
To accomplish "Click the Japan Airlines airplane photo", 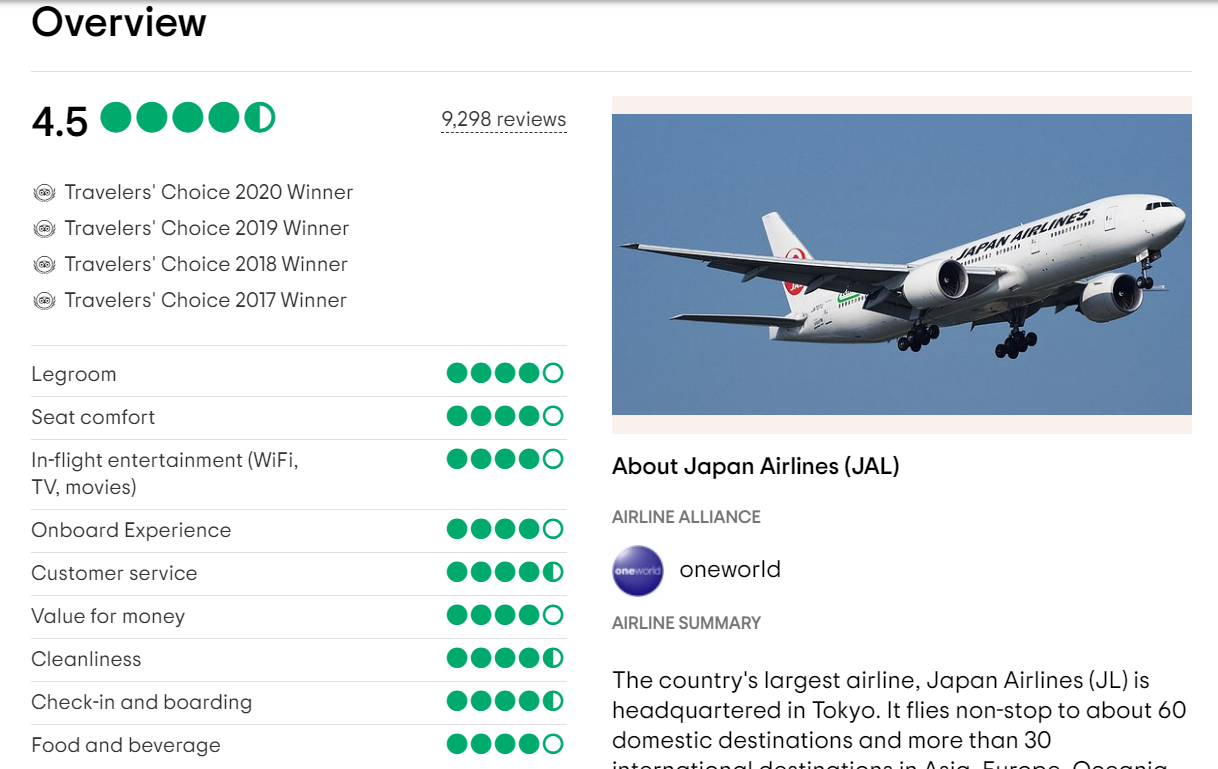I will point(902,264).
